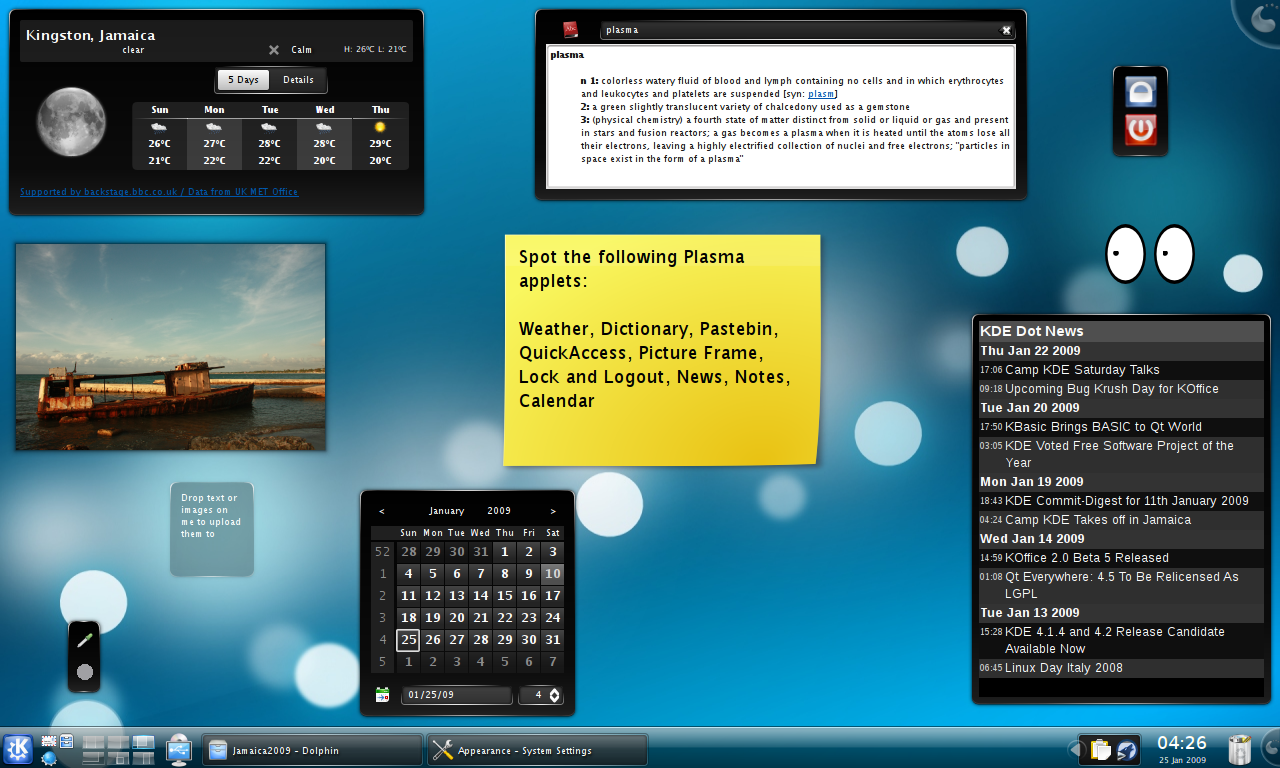Select the pencil icon in QuickAccess applet
The image size is (1280, 768).
point(85,640)
